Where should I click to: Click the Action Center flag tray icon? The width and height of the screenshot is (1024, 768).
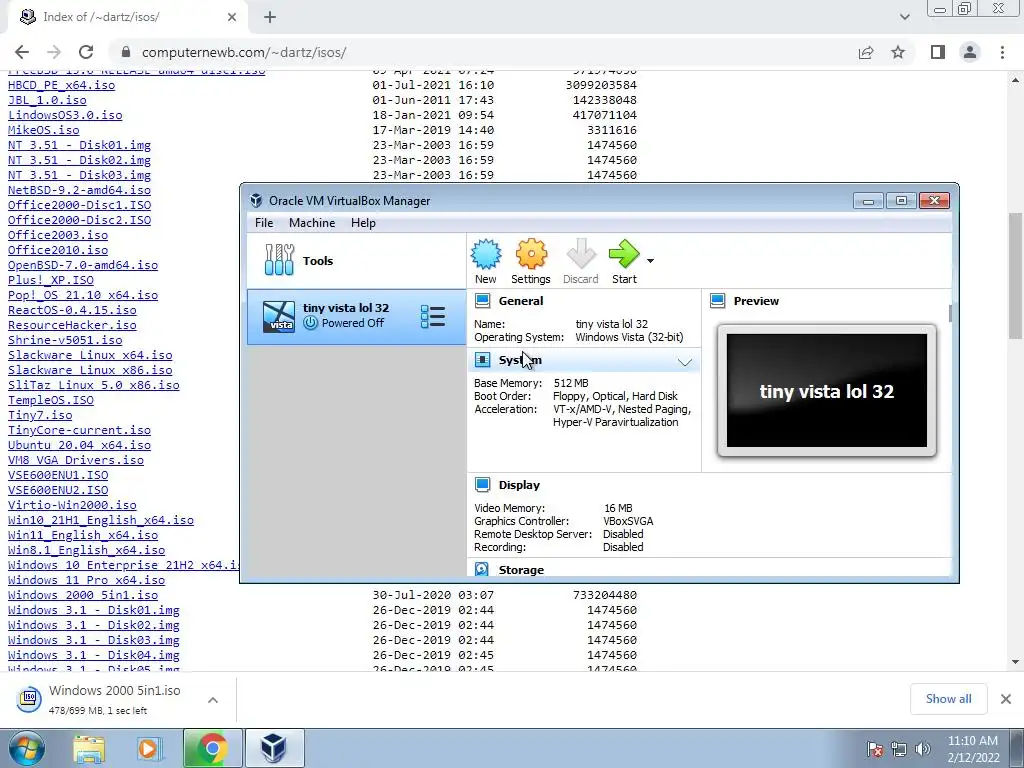875,749
